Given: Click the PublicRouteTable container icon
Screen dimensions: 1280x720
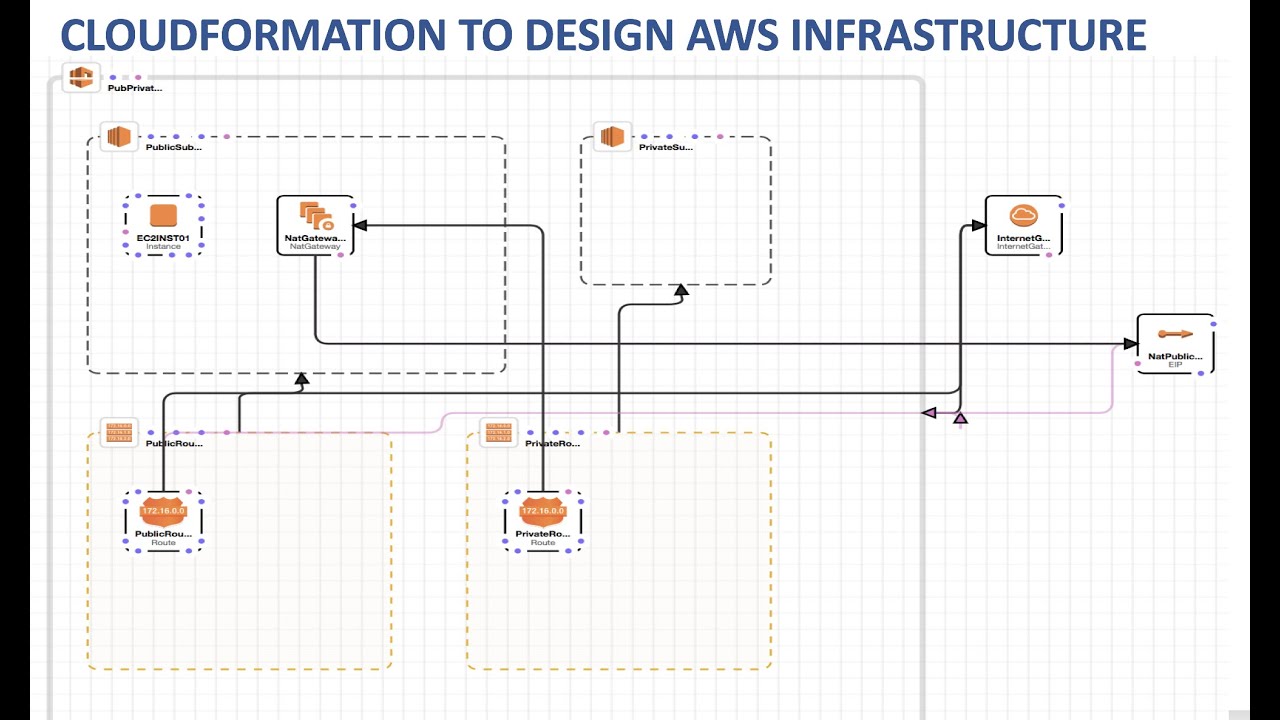Looking at the screenshot, I should click(x=120, y=433).
